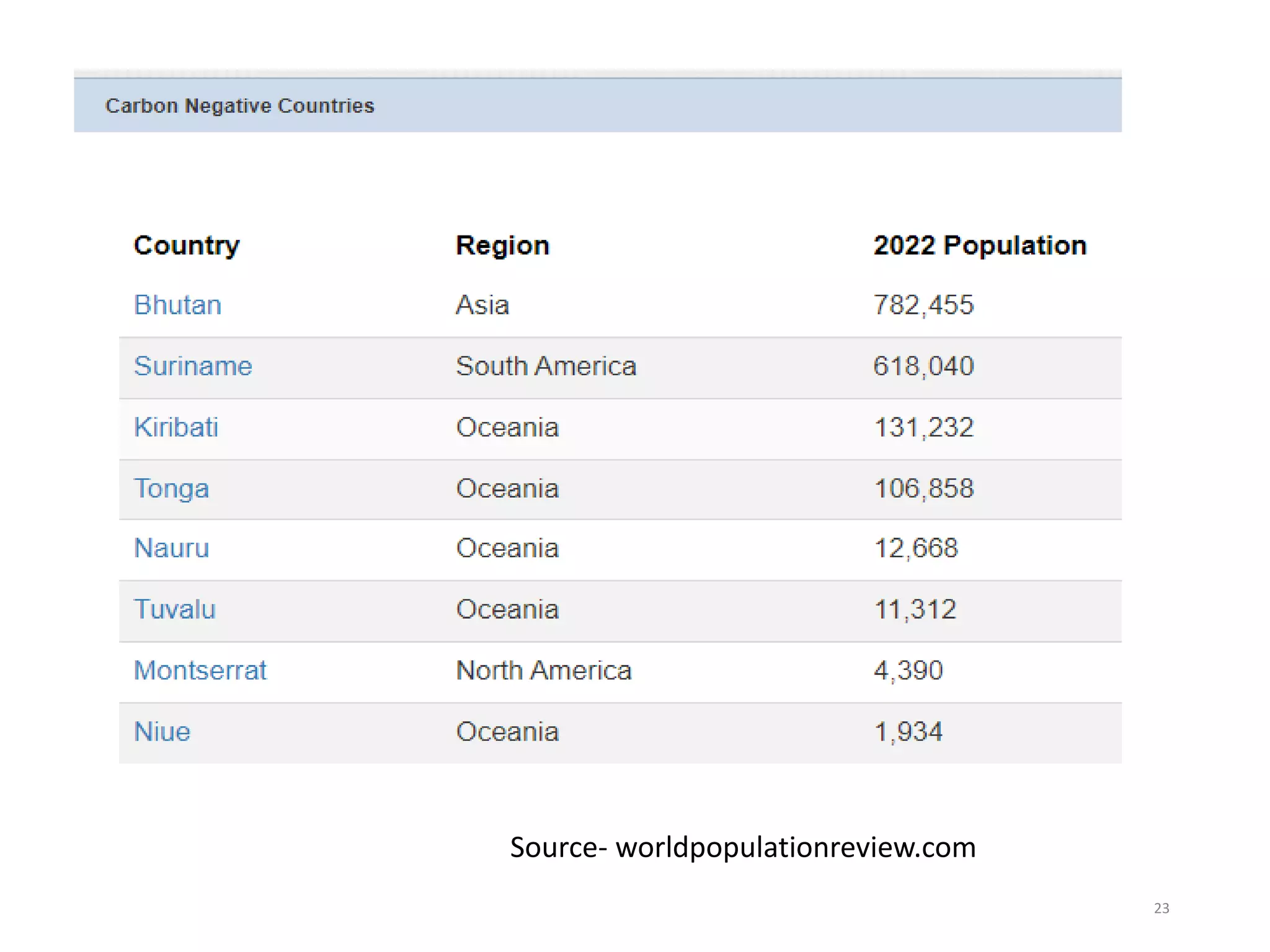Click the Country column header
The width and height of the screenshot is (1270, 952).
(186, 245)
